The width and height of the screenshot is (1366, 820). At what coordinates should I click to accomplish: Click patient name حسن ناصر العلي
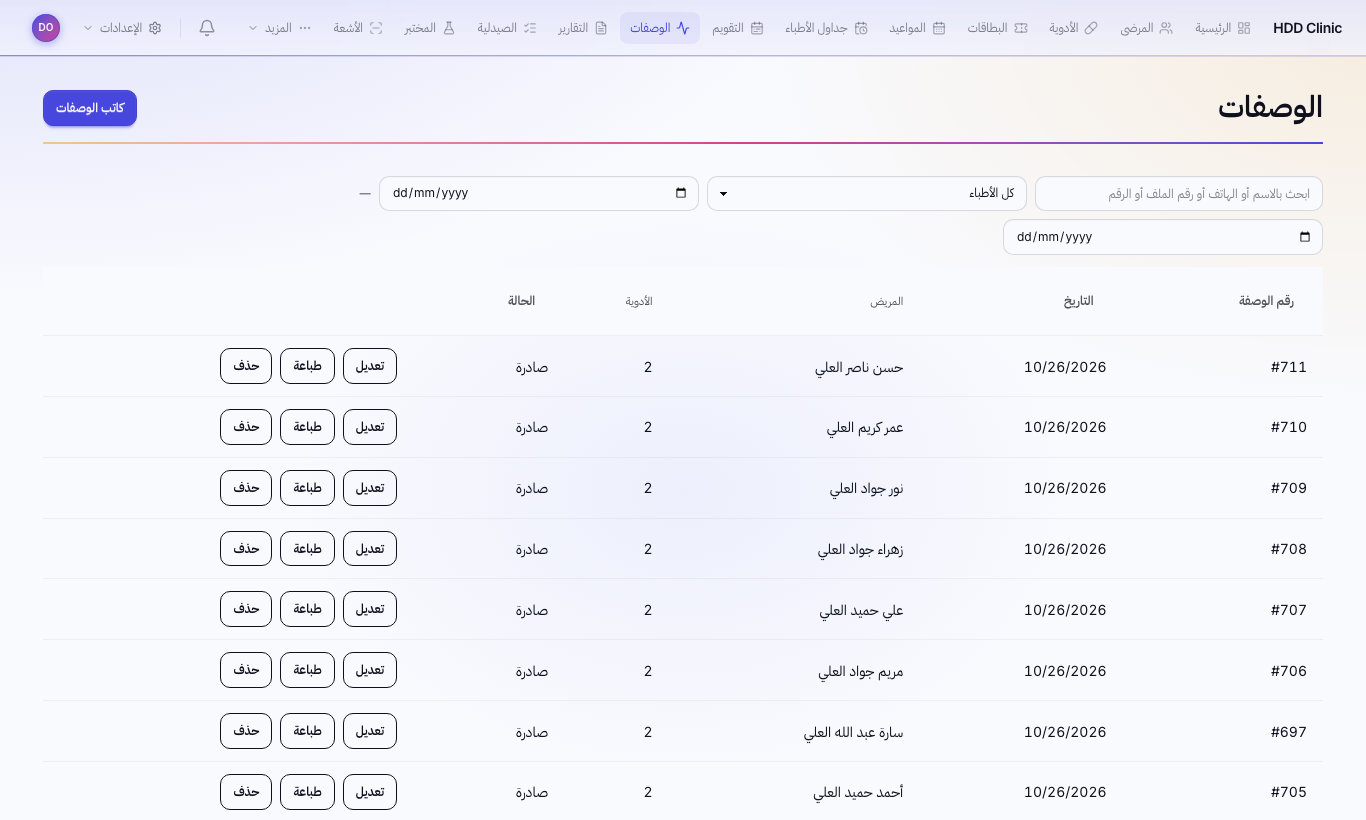coord(859,367)
